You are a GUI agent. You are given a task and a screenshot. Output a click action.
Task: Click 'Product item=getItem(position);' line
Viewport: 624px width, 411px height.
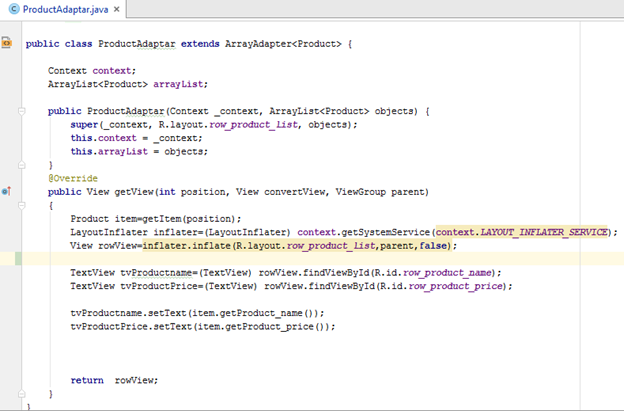click(156, 219)
